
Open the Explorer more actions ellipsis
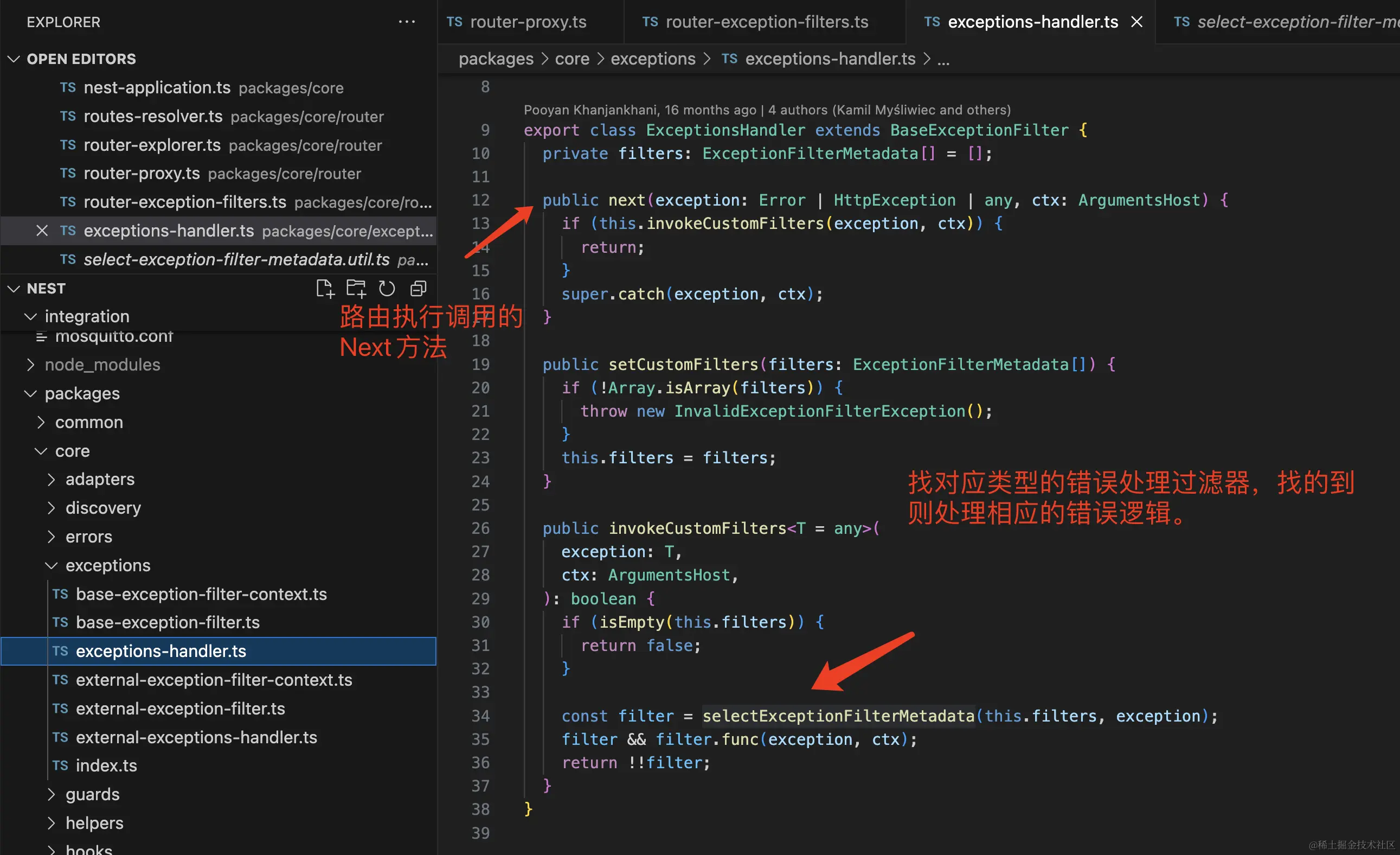click(x=407, y=22)
